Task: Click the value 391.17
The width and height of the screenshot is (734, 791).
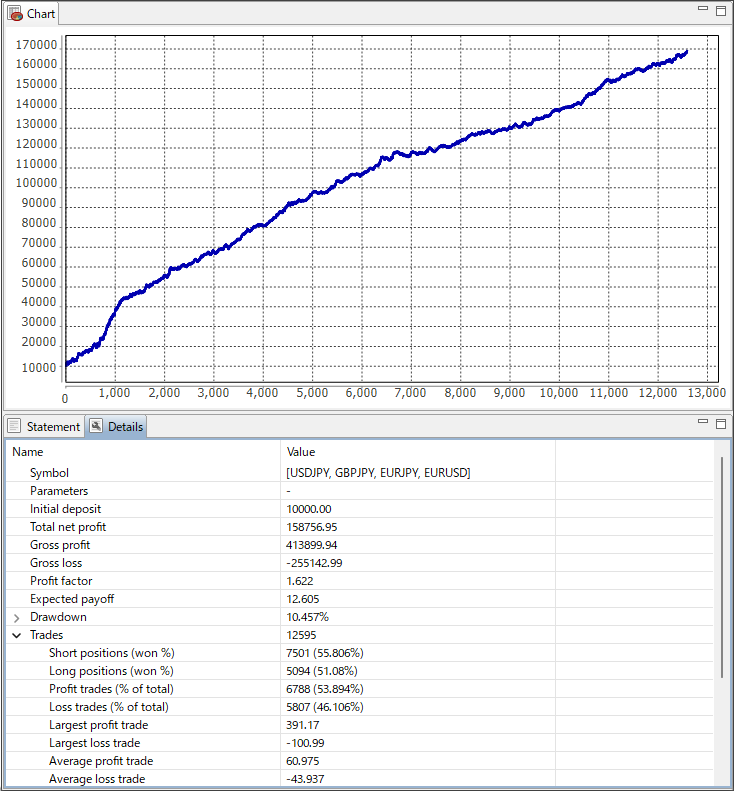Action: pyautogui.click(x=303, y=725)
